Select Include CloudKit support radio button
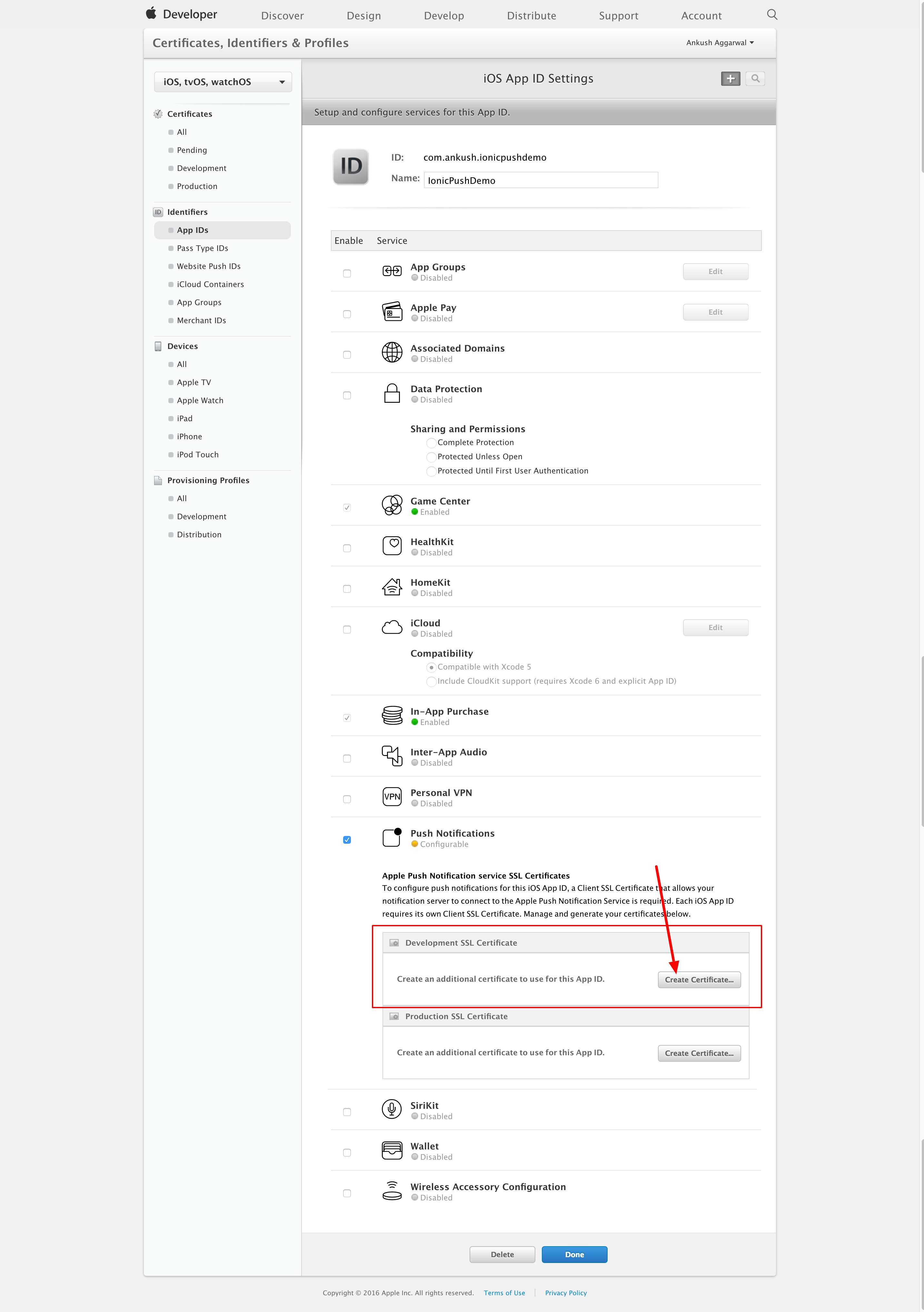 432,681
